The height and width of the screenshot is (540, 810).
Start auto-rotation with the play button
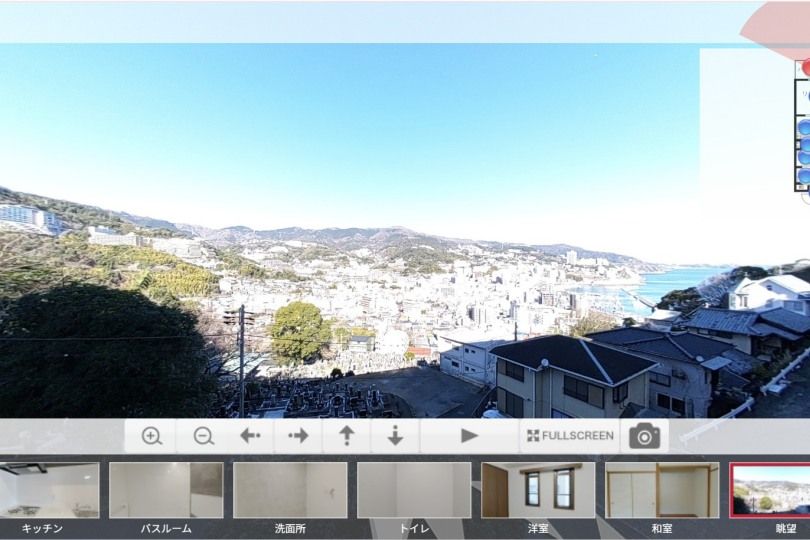click(469, 436)
